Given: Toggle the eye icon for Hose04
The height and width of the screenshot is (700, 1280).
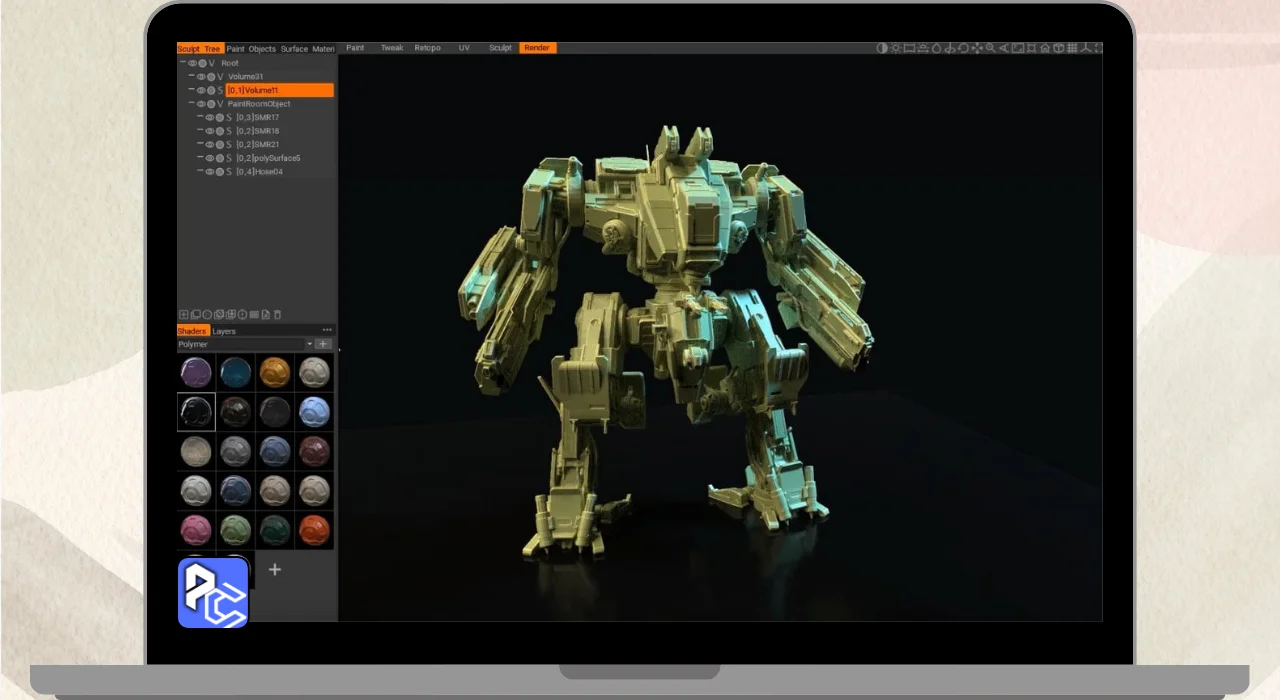Looking at the screenshot, I should 210,172.
